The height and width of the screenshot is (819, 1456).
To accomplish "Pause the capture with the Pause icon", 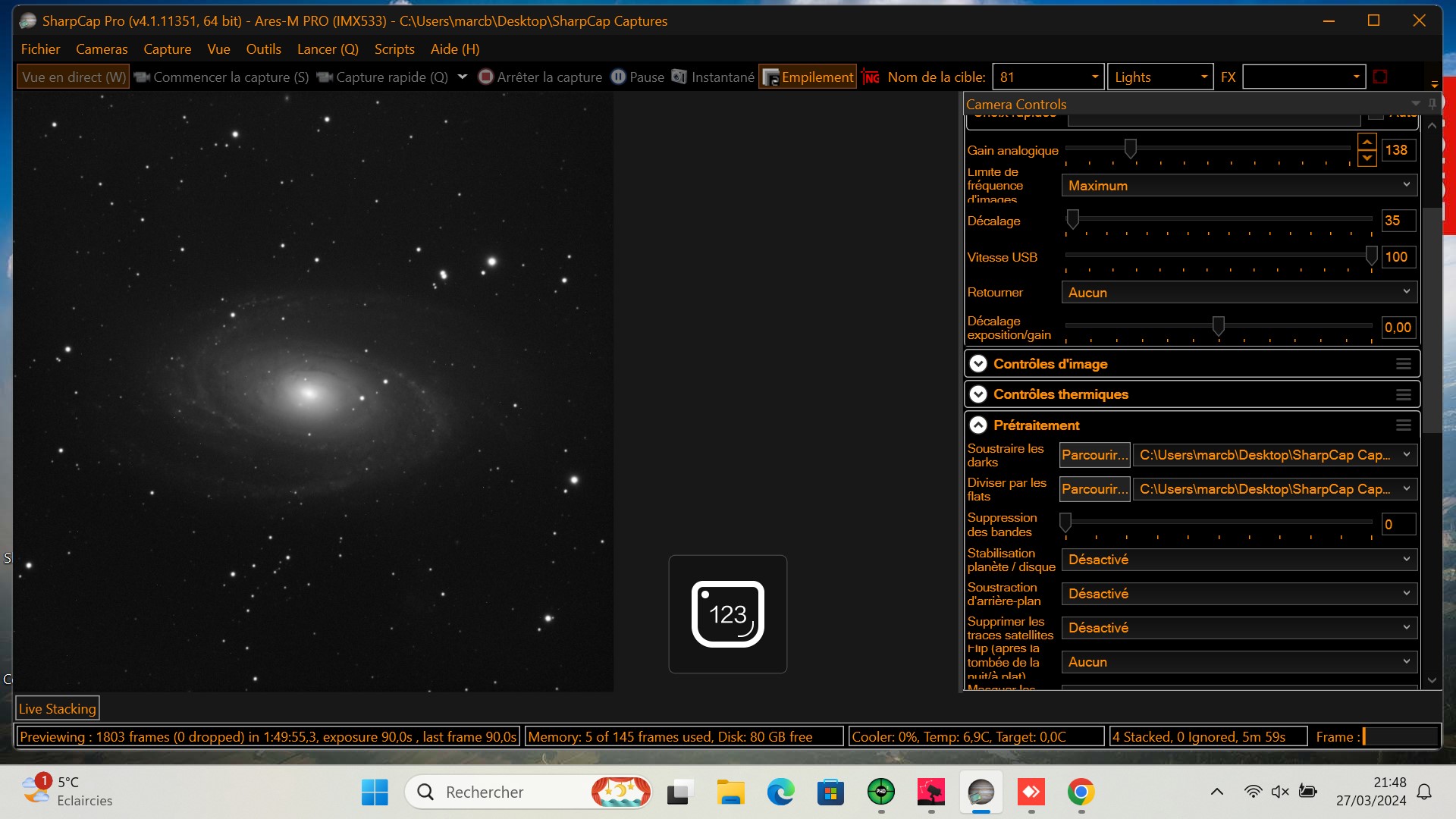I will 618,77.
